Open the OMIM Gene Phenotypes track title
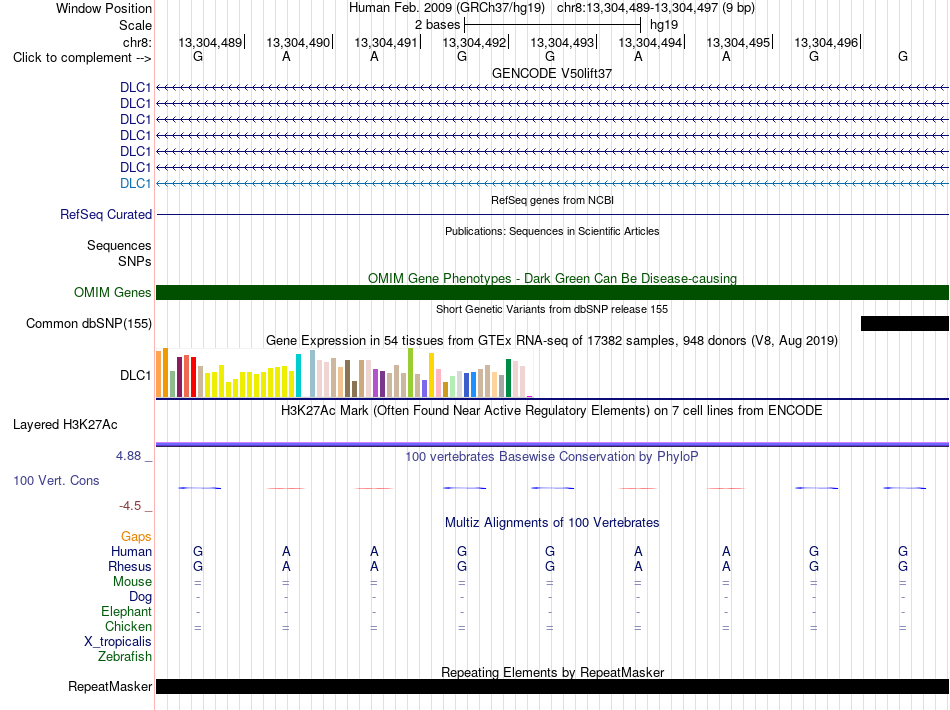Viewport: 950px width, 710px height. coord(552,279)
